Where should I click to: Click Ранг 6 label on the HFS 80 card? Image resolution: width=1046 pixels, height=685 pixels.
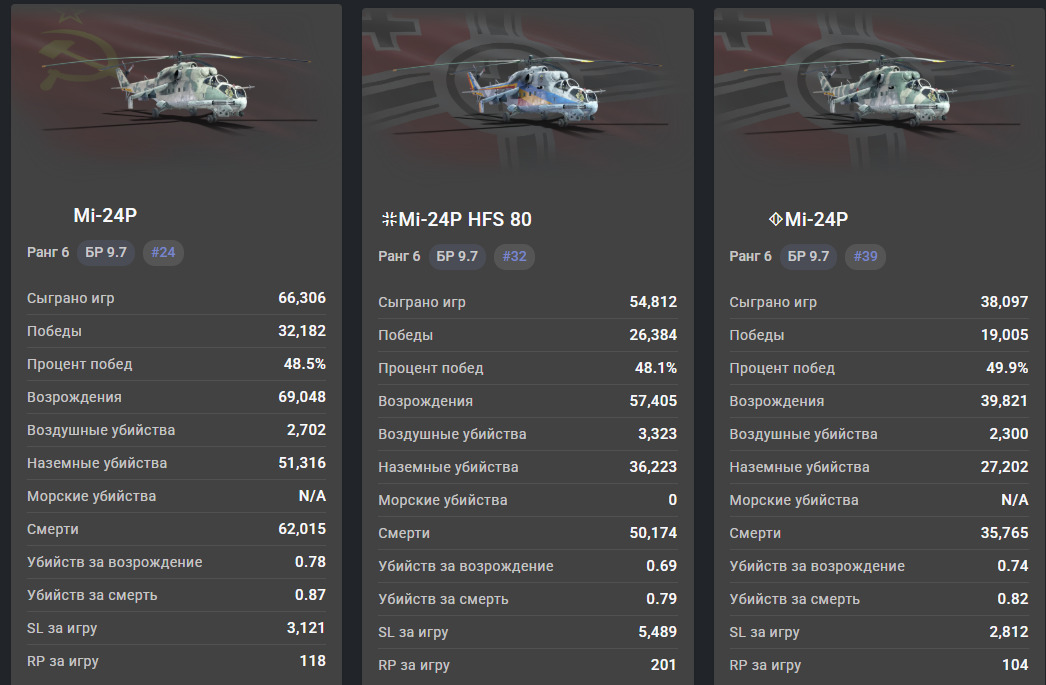(x=399, y=257)
